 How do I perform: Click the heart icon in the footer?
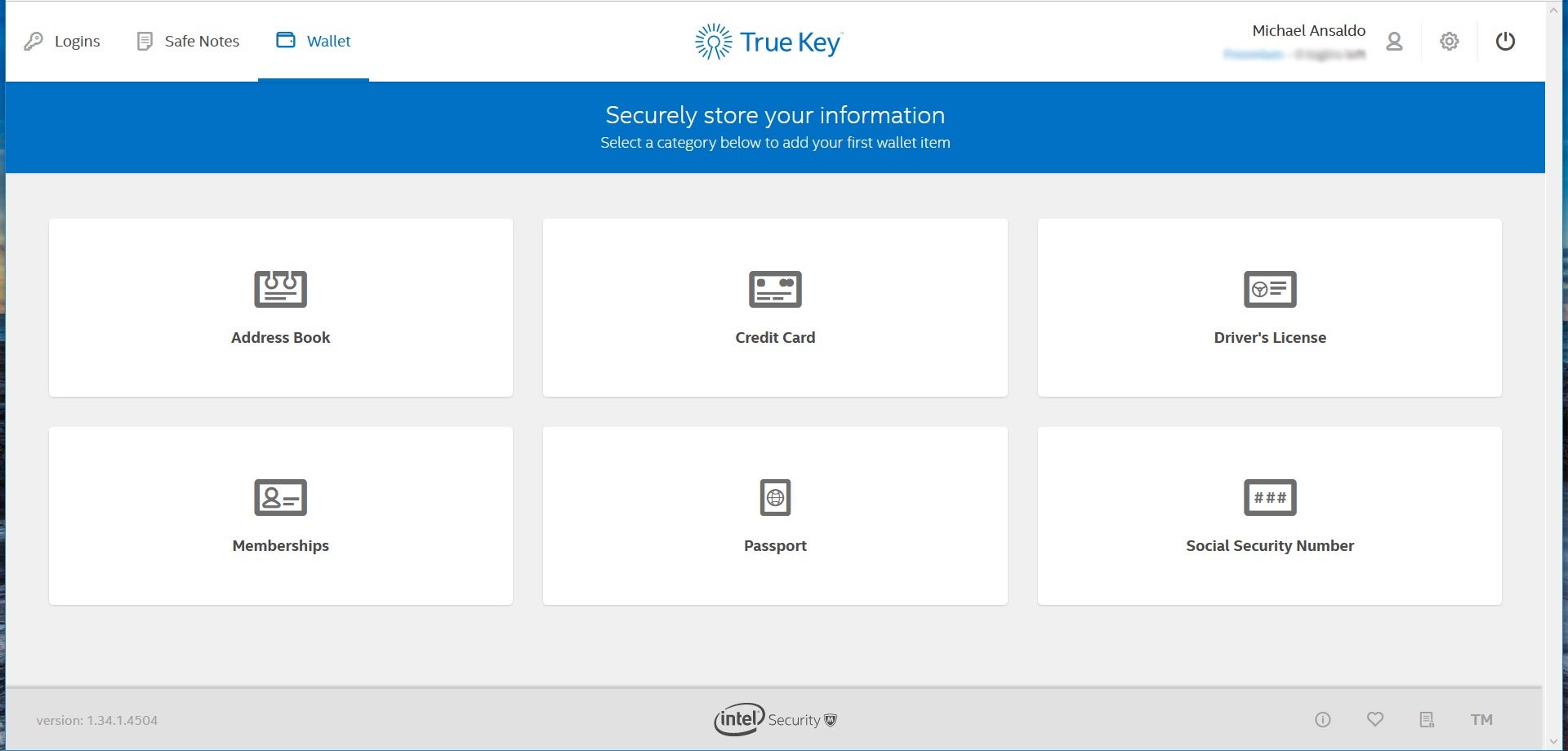point(1375,719)
